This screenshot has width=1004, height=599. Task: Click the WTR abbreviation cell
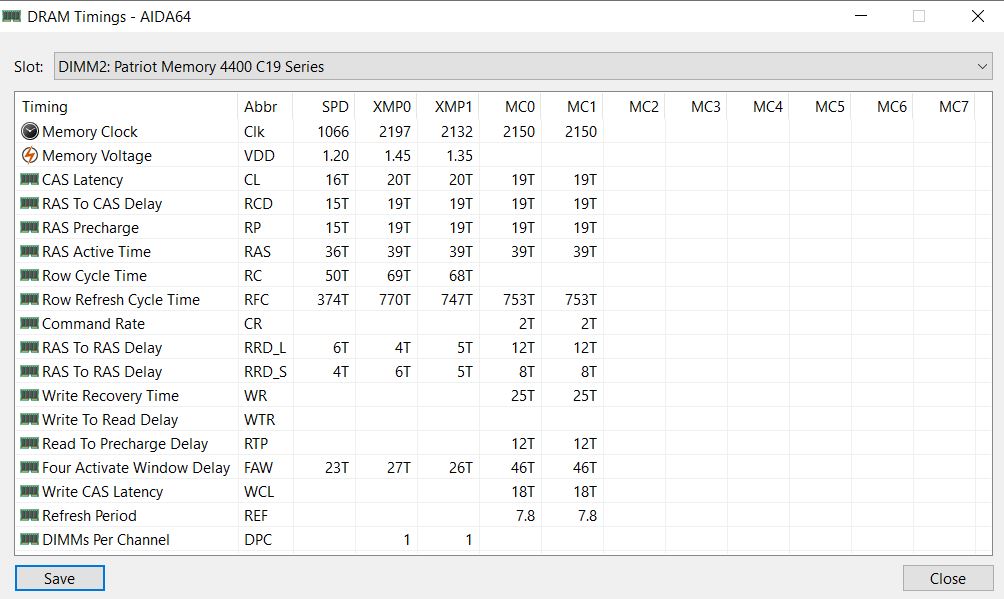[x=259, y=420]
